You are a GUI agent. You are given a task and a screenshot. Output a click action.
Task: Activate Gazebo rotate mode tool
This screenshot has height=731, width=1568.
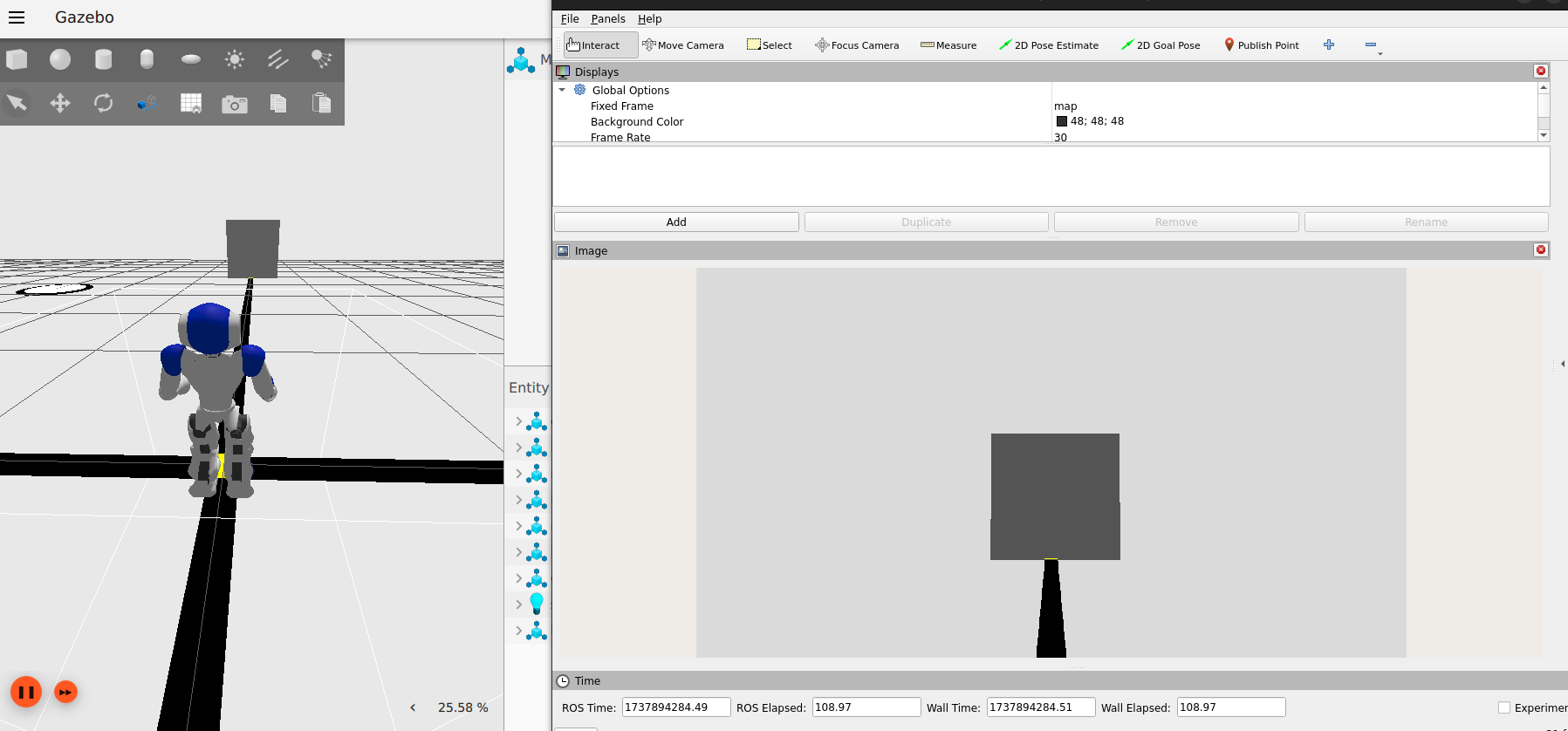pyautogui.click(x=103, y=103)
